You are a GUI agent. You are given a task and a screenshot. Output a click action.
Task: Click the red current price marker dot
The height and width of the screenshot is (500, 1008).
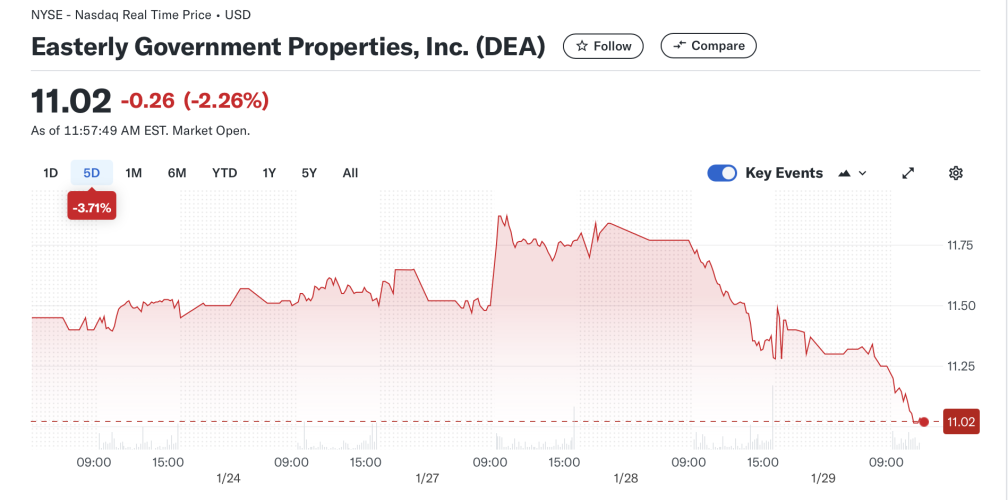pyautogui.click(x=924, y=422)
